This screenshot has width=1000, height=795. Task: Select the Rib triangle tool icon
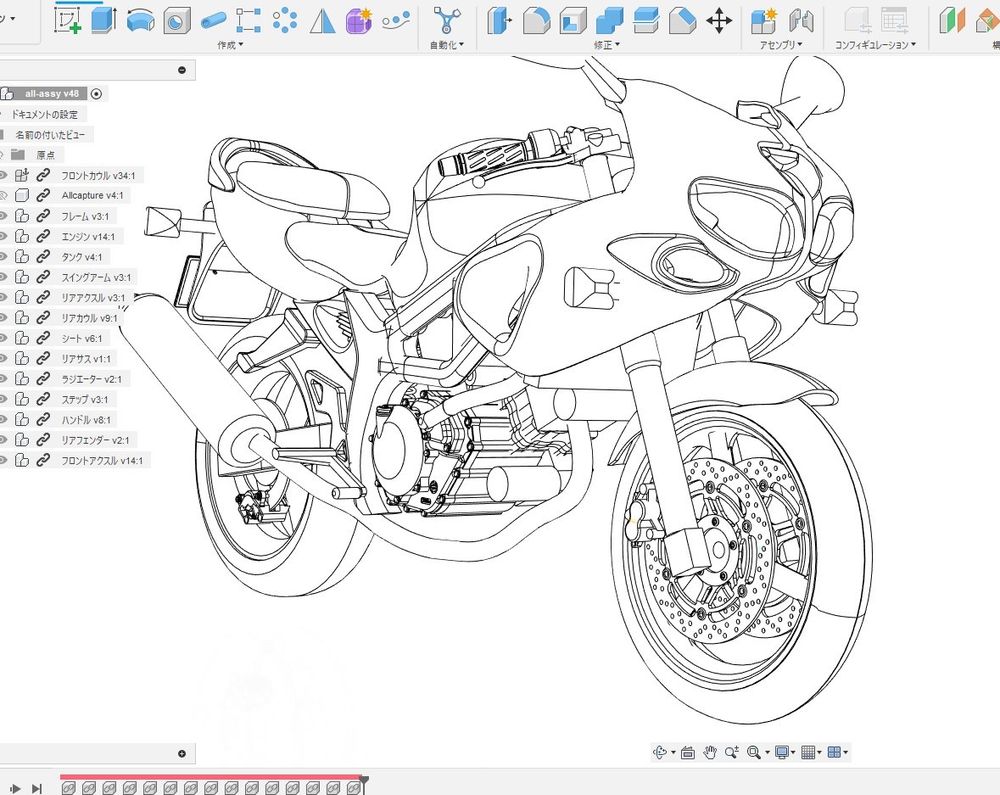click(x=322, y=20)
